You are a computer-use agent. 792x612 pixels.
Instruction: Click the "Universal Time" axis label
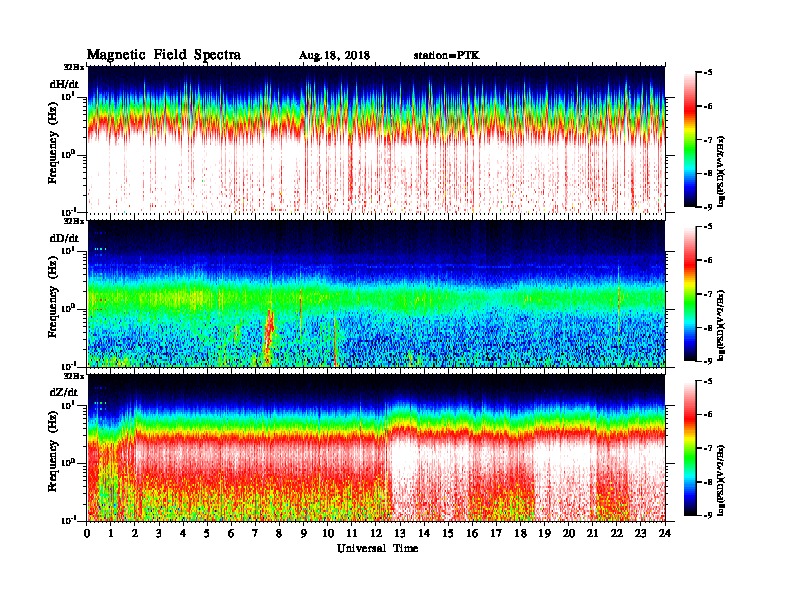point(377,548)
